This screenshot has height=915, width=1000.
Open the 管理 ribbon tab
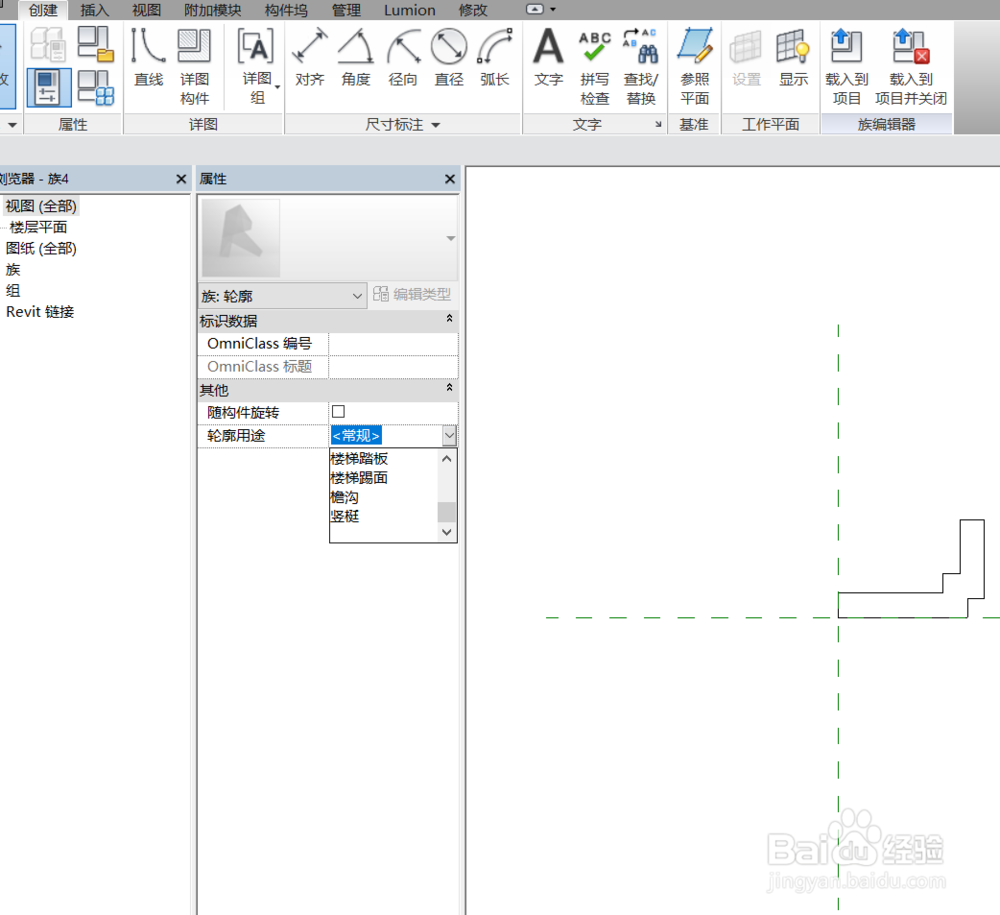tap(346, 10)
